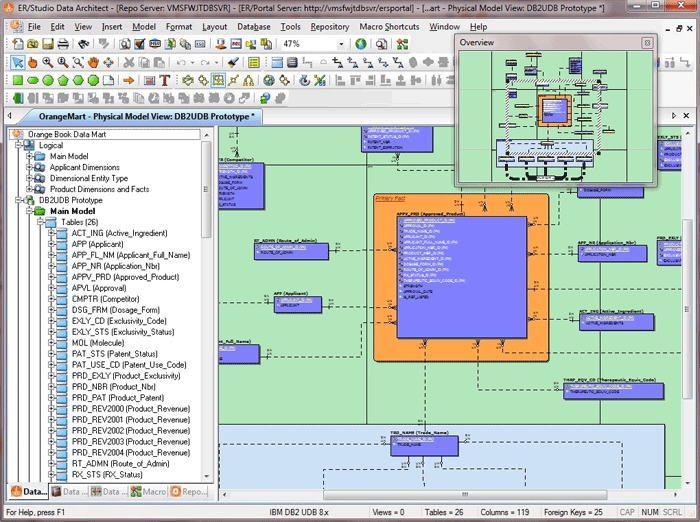
Task: Select the RT_ADMN (Route_of_Admin) table in diagram
Action: (292, 251)
